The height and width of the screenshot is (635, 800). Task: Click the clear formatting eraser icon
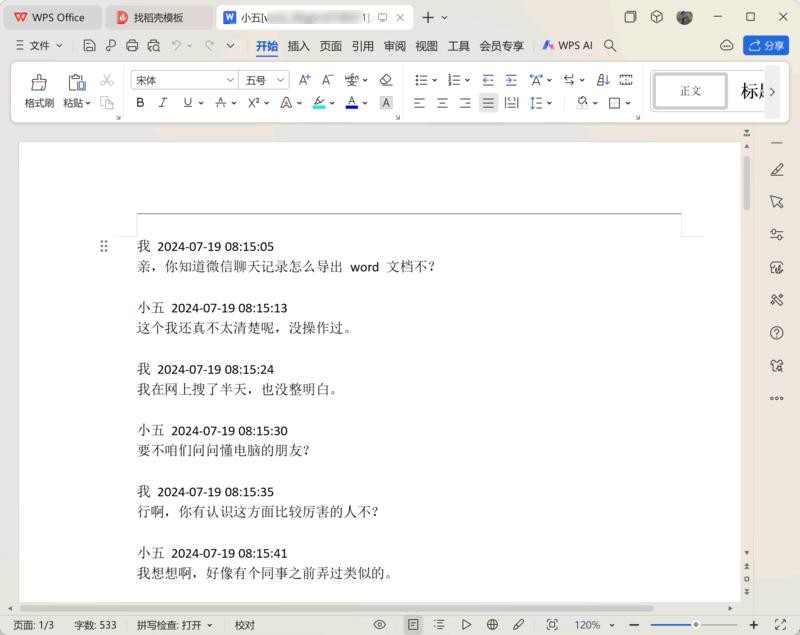coord(386,80)
